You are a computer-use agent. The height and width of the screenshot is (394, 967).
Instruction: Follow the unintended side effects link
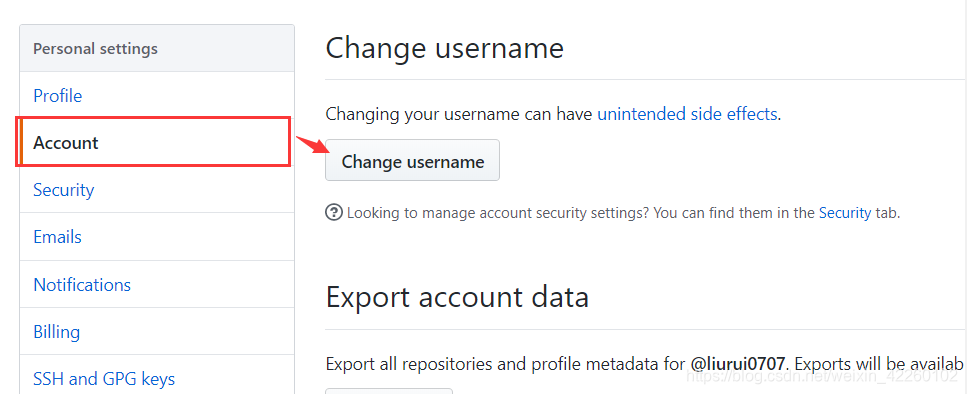pyautogui.click(x=687, y=114)
